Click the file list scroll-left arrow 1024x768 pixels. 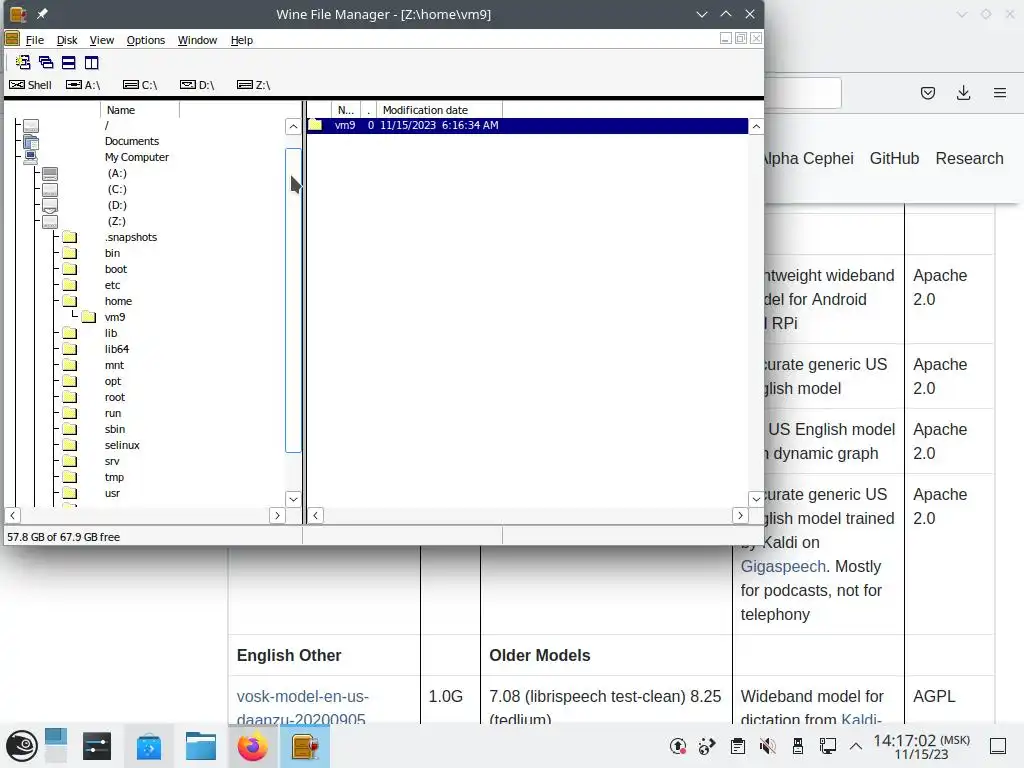[x=315, y=515]
